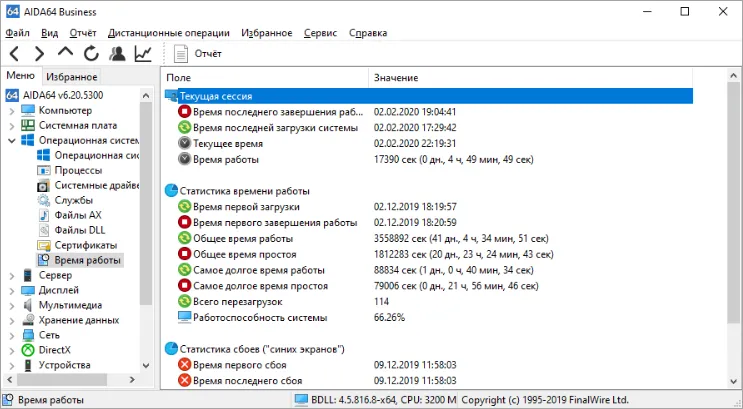
Task: Open the Отчёт menu in menu bar
Action: 83,33
